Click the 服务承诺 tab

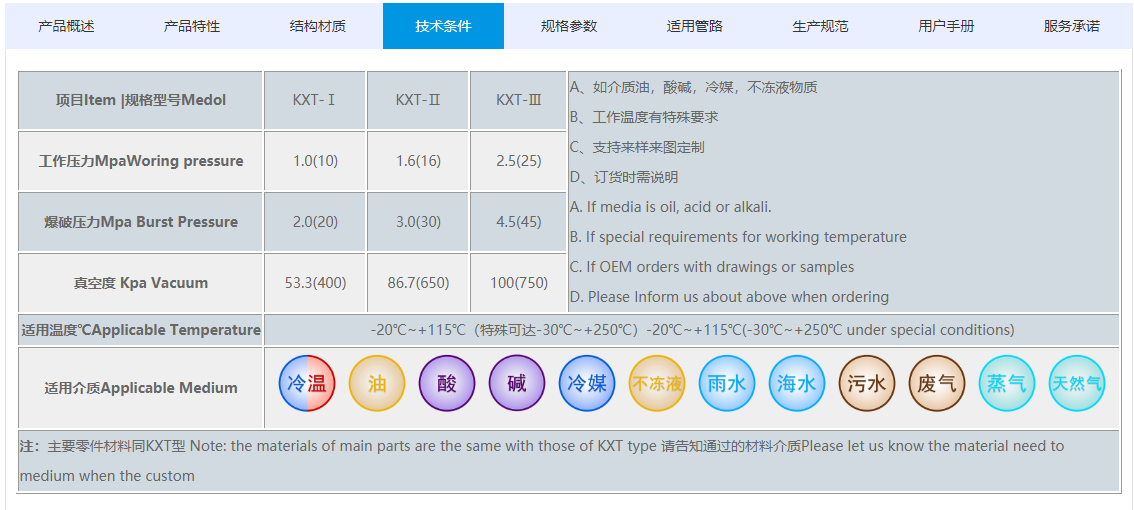click(1072, 26)
